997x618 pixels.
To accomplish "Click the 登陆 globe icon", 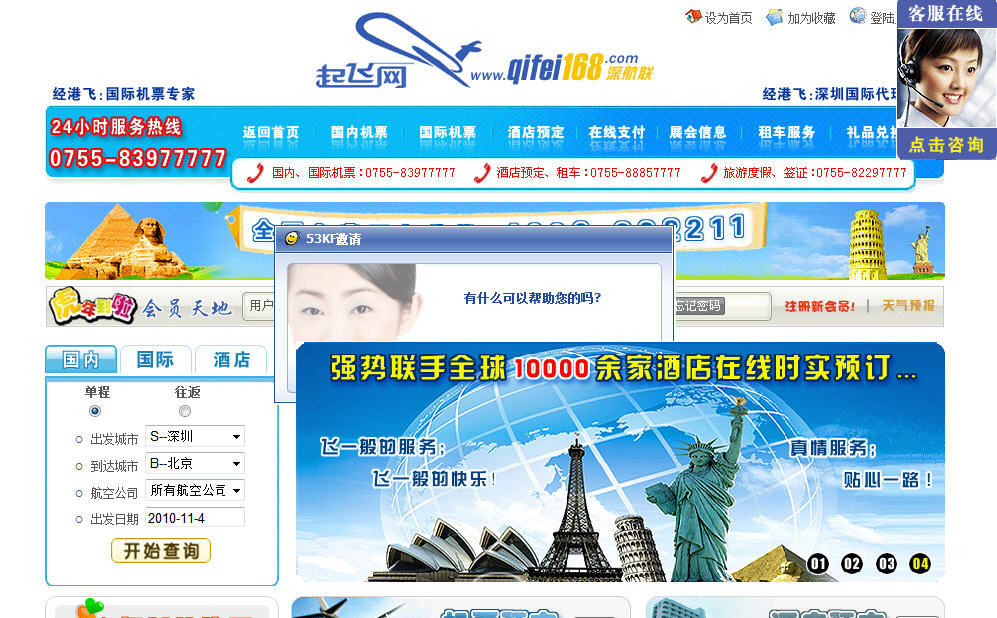I will [x=857, y=16].
